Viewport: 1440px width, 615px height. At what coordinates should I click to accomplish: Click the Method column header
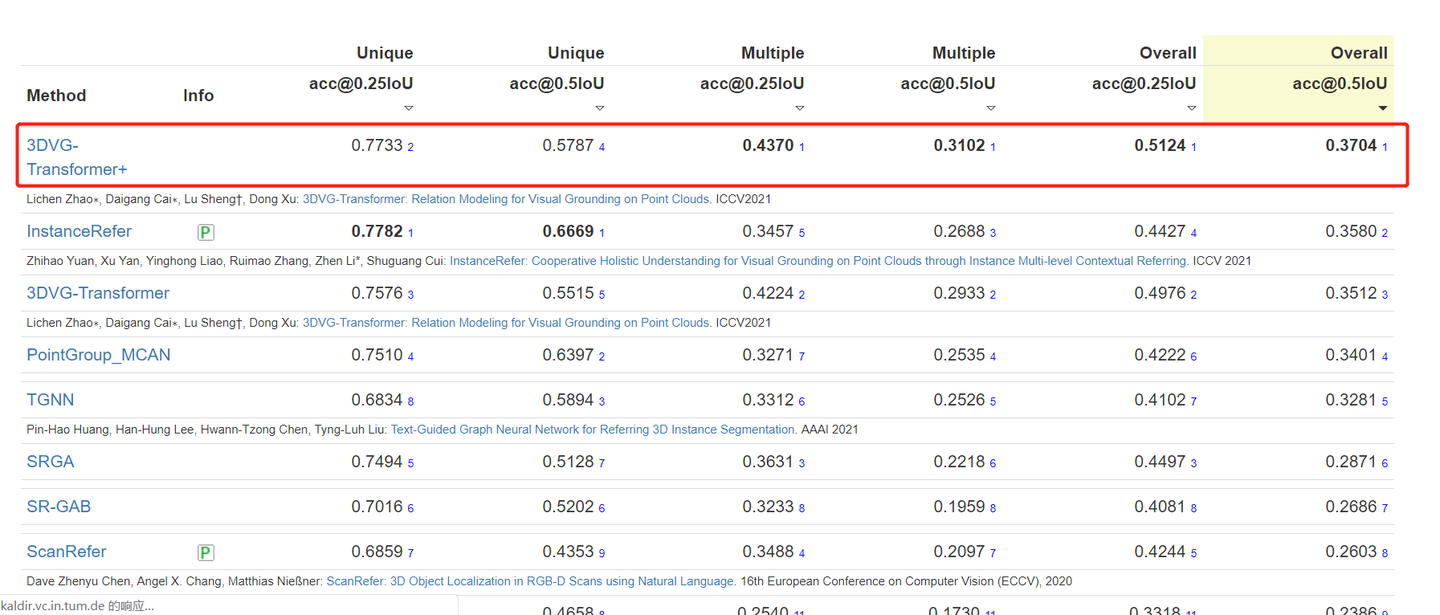[x=56, y=95]
